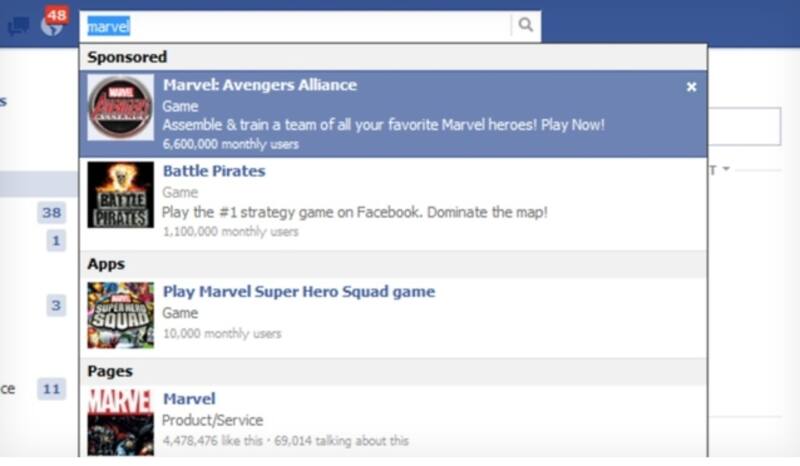Click the sidebar counter showing 11
800x466 pixels.
pos(52,389)
